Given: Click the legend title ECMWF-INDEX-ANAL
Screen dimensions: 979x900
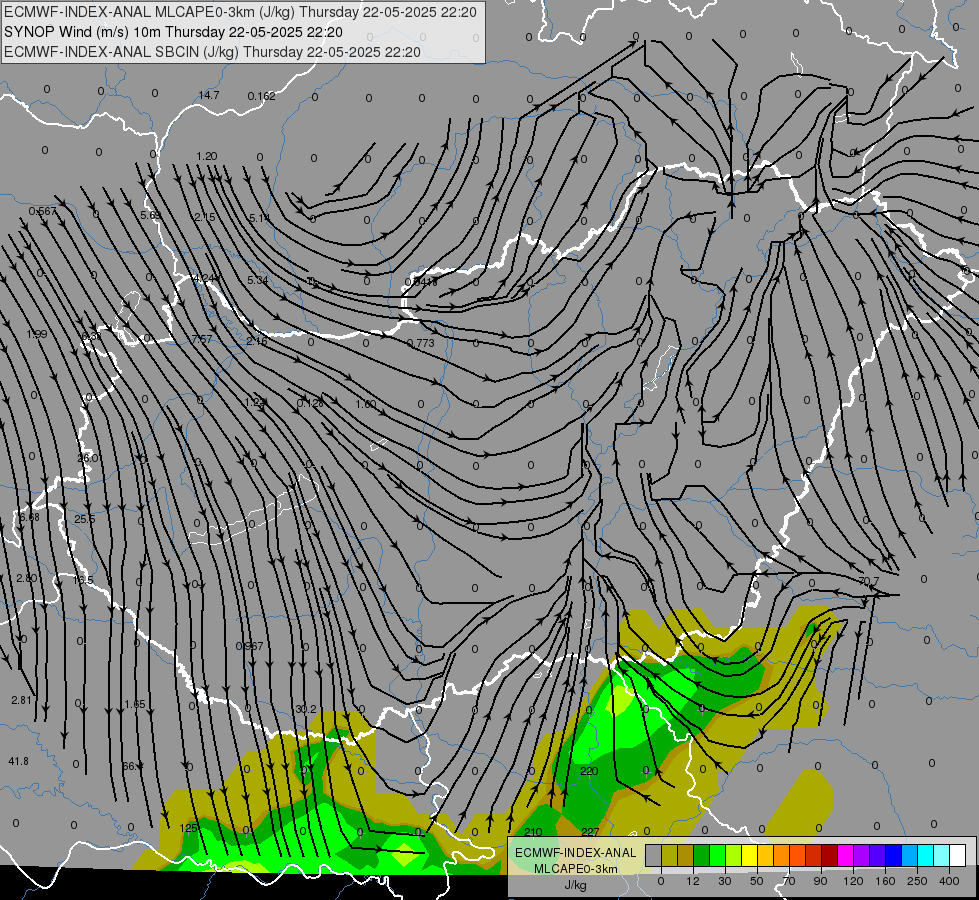Looking at the screenshot, I should (576, 853).
